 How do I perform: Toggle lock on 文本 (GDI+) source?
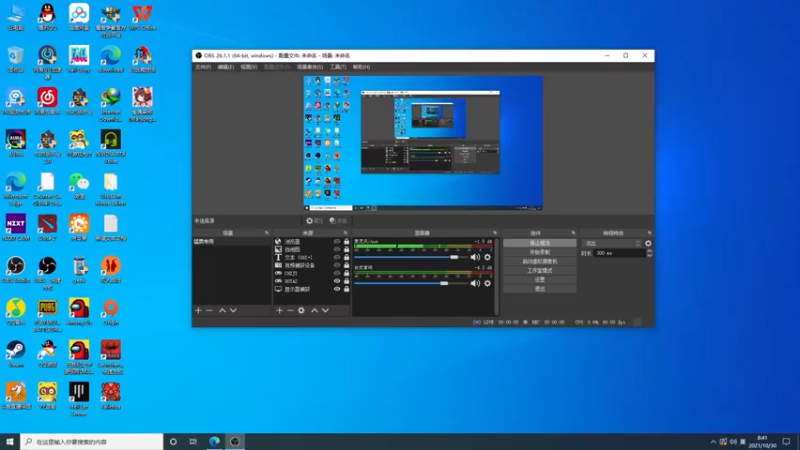coord(346,258)
